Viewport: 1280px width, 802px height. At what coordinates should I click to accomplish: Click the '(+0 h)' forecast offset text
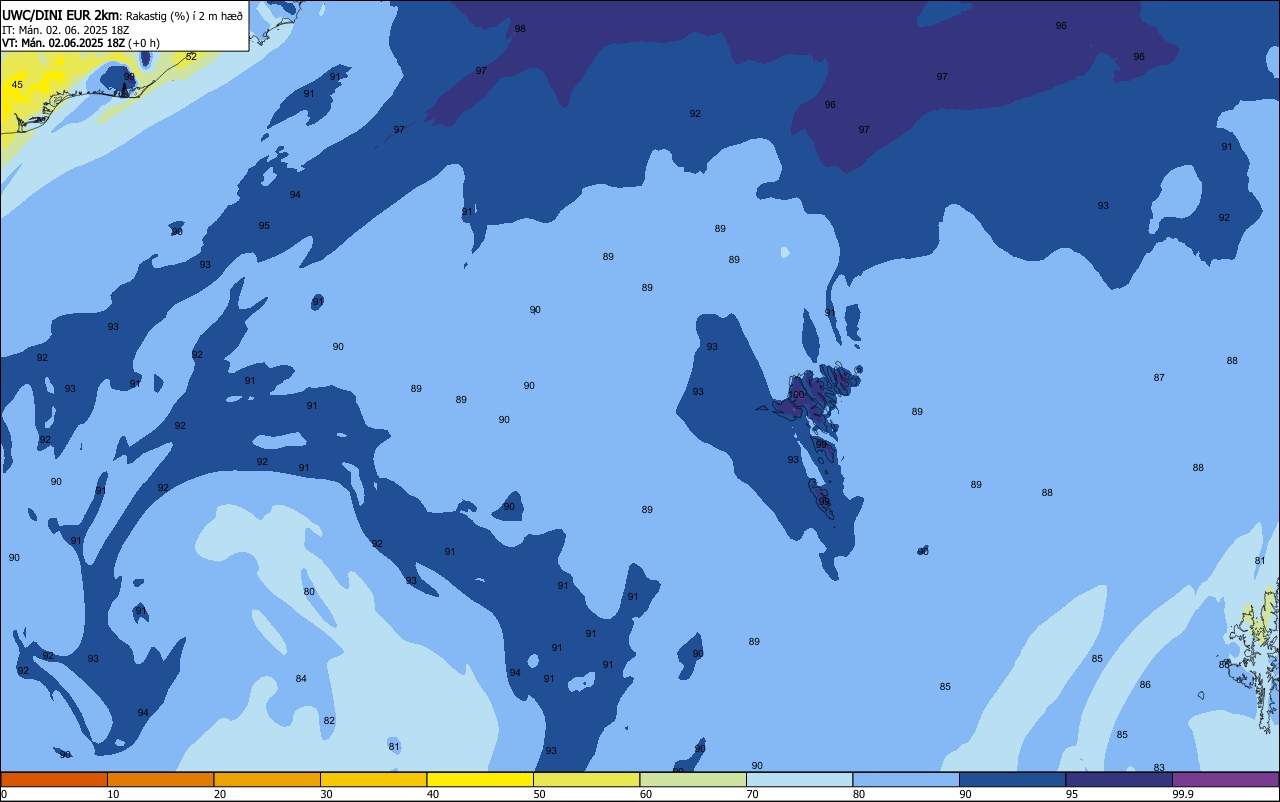tap(144, 43)
